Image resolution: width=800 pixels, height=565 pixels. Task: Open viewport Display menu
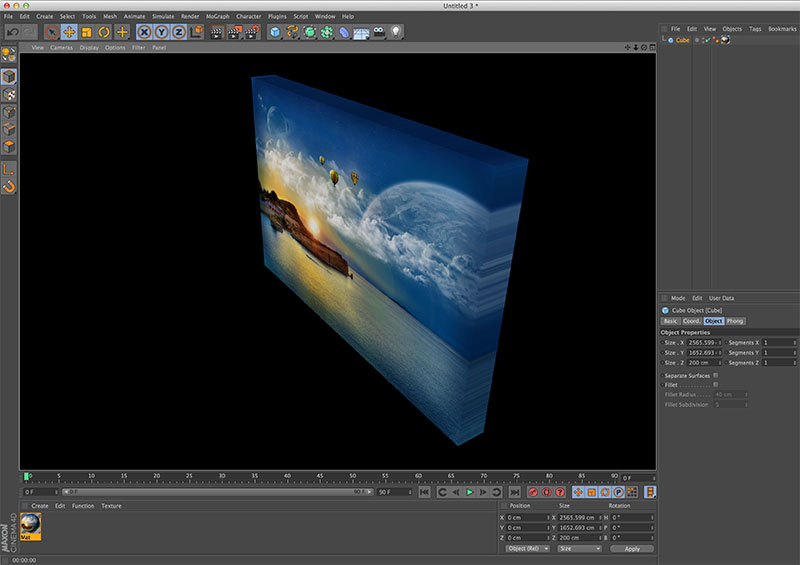[89, 47]
